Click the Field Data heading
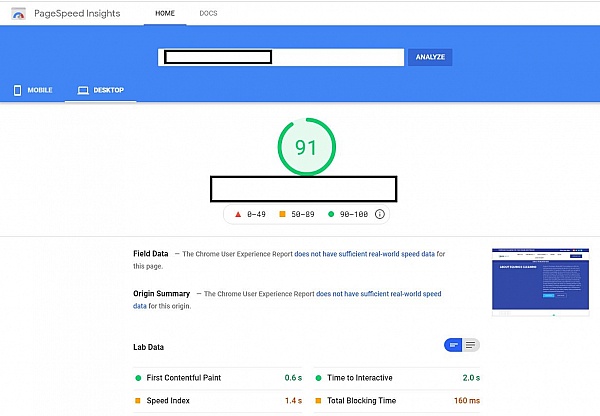The image size is (600, 416). (x=151, y=253)
